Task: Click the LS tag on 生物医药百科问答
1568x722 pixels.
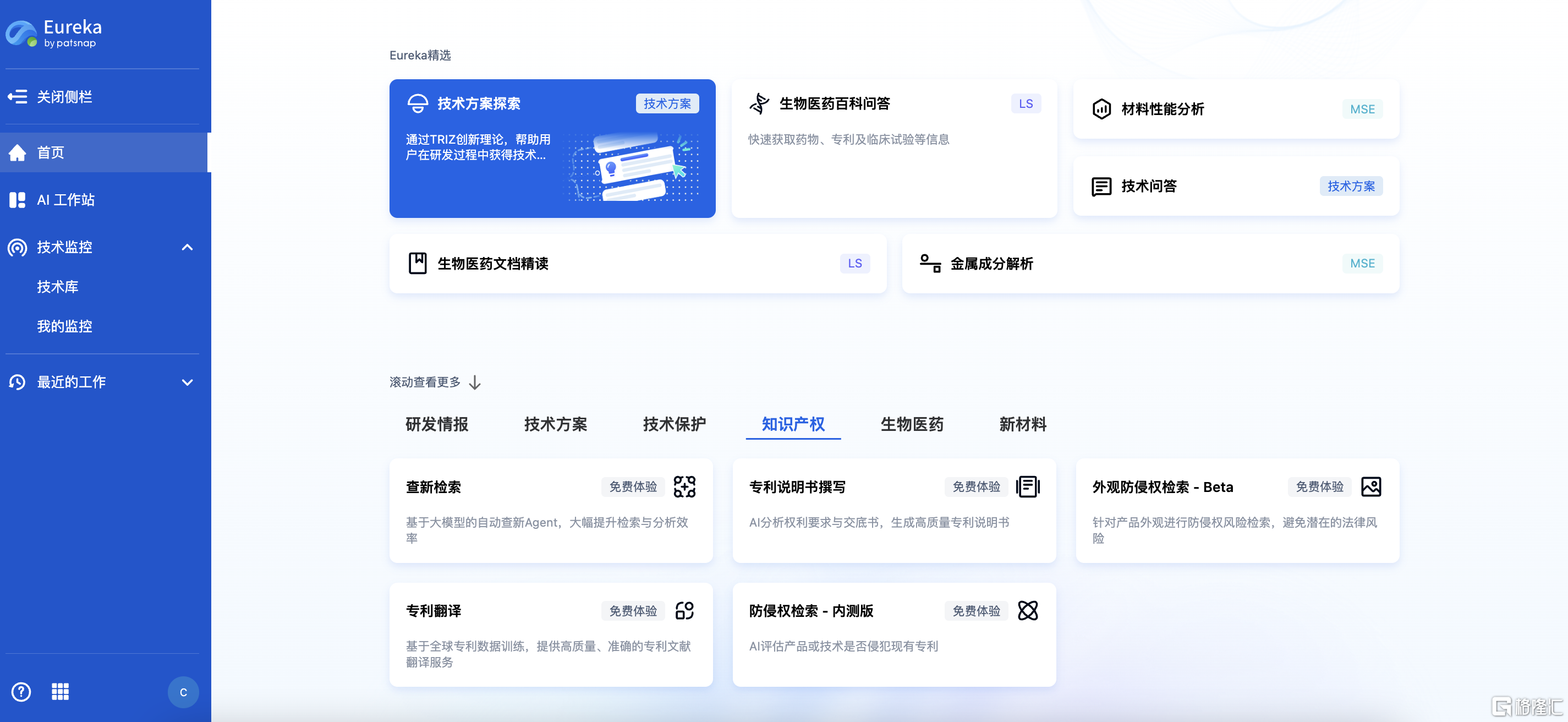Action: pos(1026,103)
